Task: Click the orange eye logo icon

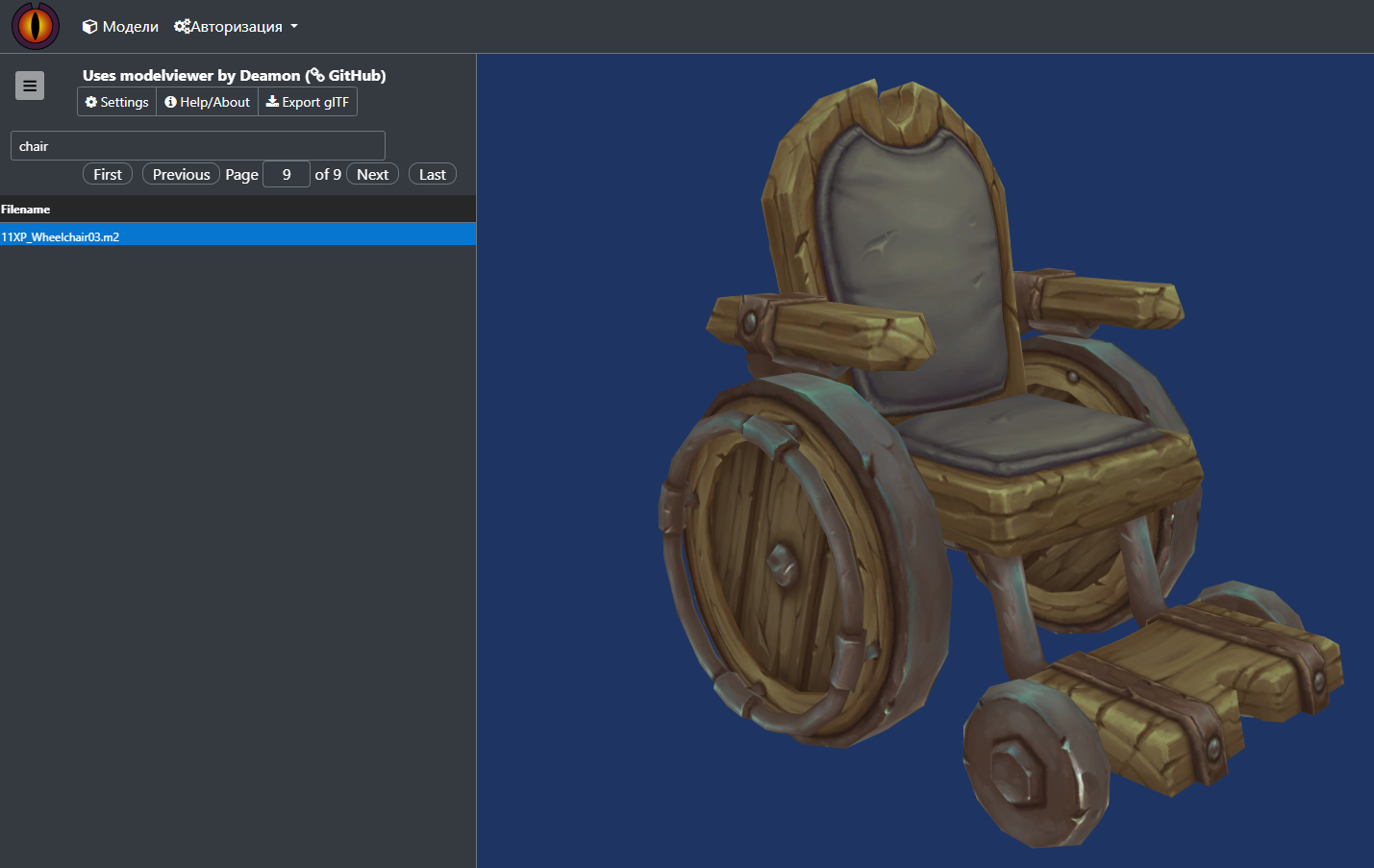Action: [36, 26]
